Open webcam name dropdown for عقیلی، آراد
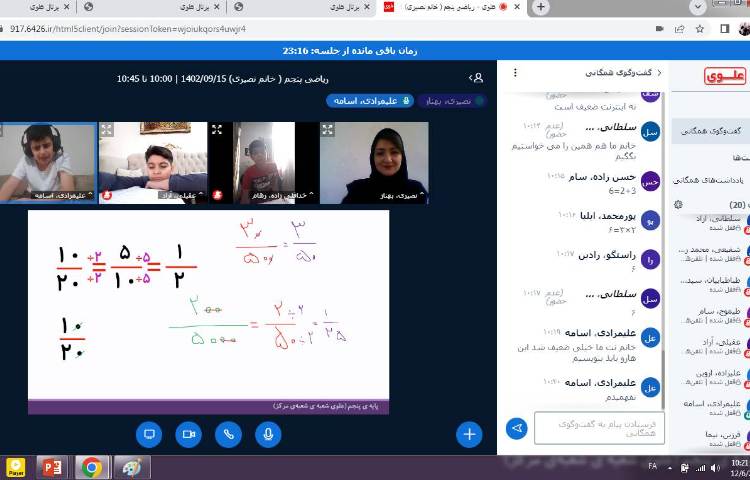Viewport: 750px width, 480px height. [x=182, y=195]
